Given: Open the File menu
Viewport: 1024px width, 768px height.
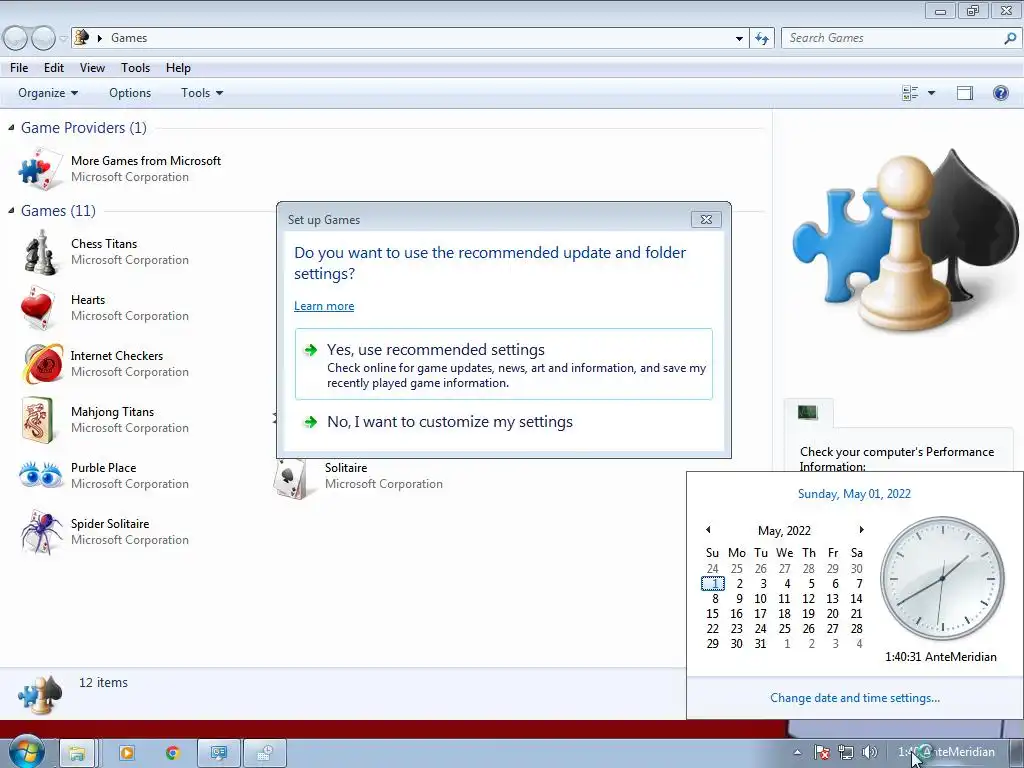Looking at the screenshot, I should (x=19, y=67).
